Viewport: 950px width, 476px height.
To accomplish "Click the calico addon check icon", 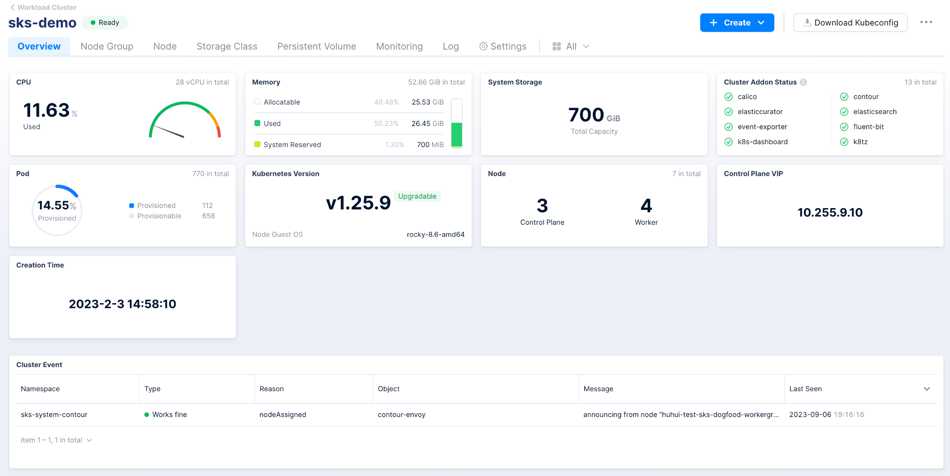I will [729, 97].
